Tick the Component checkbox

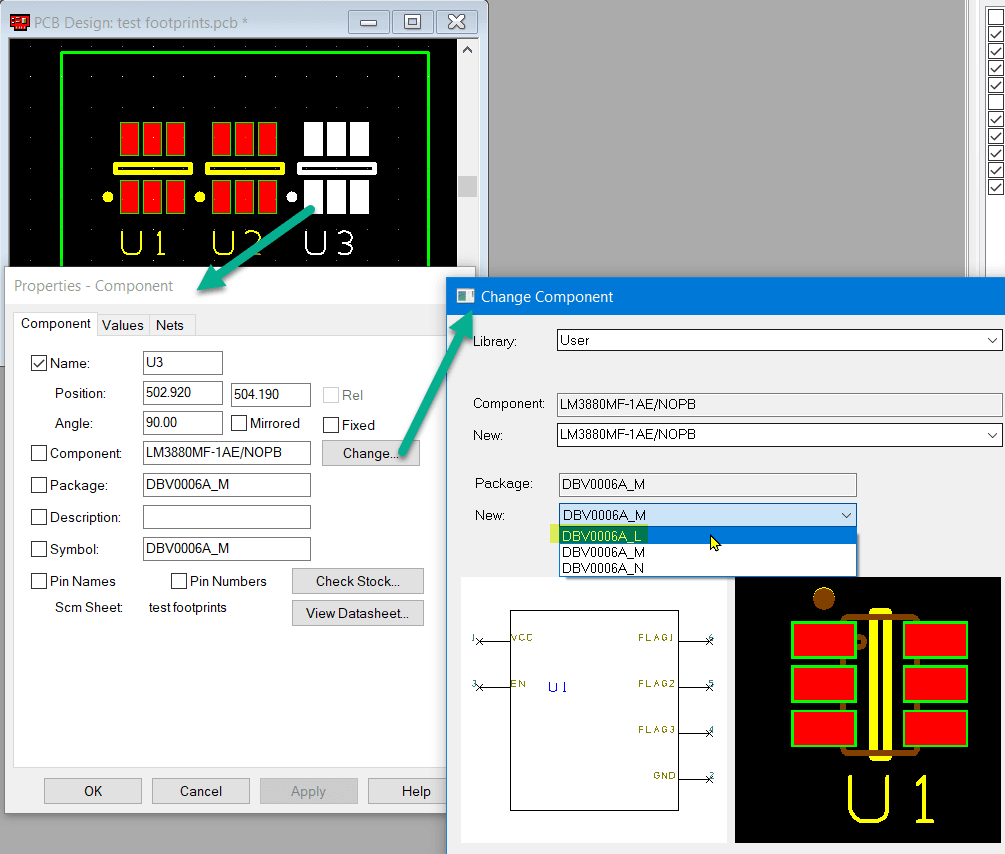(x=39, y=453)
